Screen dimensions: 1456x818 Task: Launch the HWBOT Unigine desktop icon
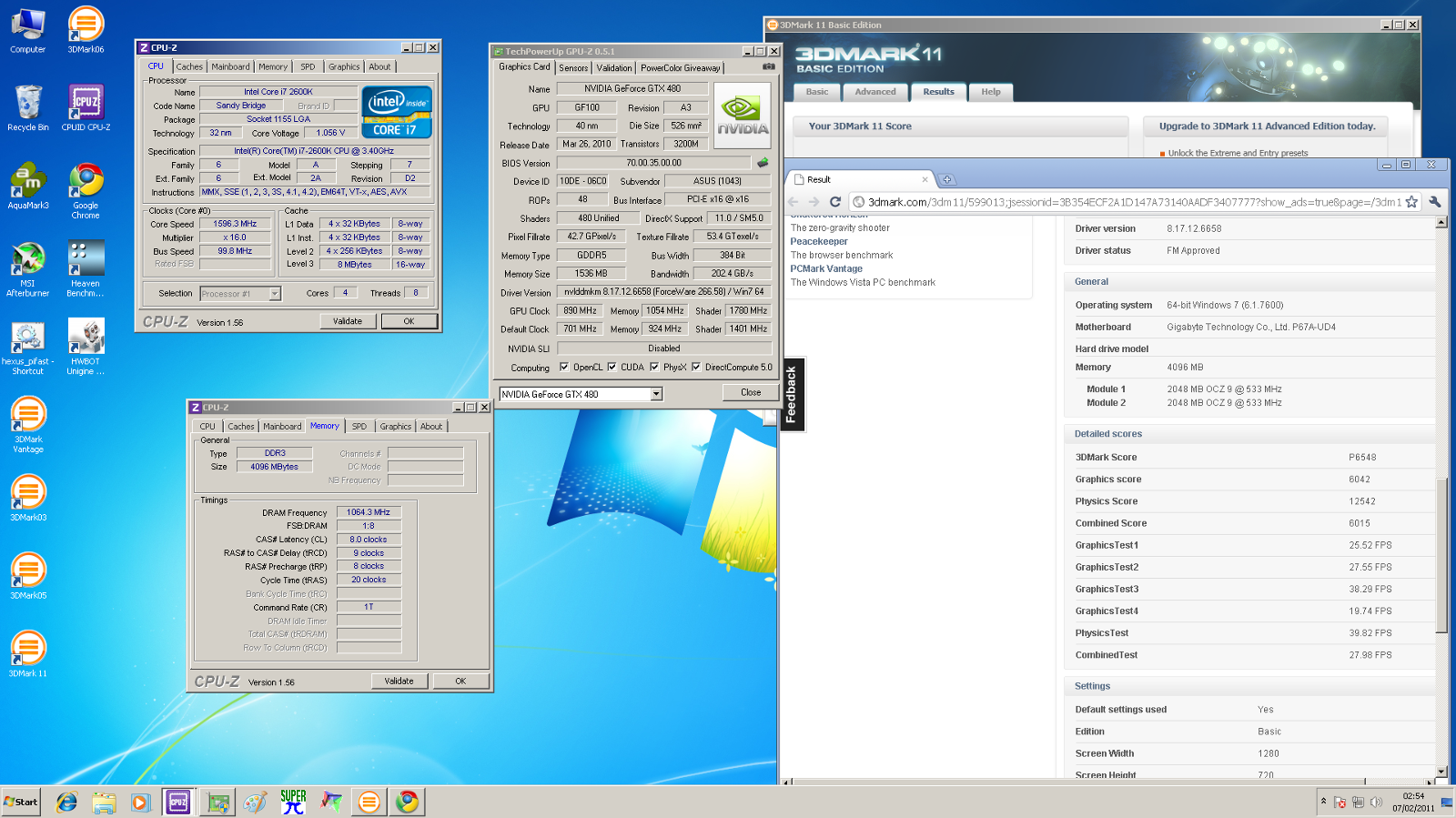86,348
